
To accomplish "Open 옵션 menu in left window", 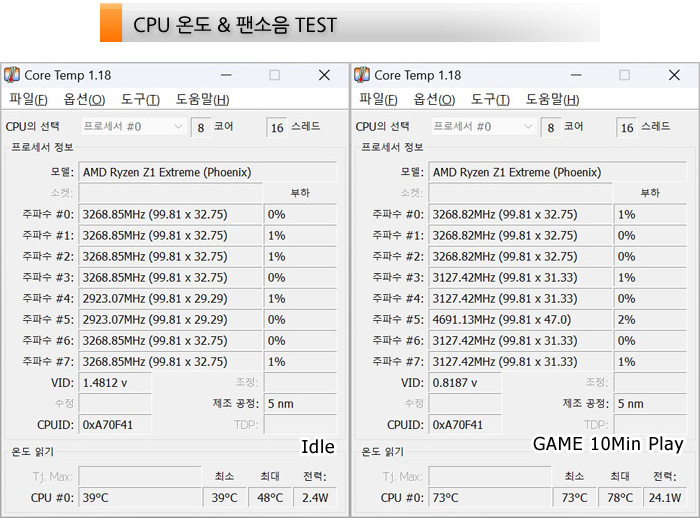I will (x=84, y=99).
